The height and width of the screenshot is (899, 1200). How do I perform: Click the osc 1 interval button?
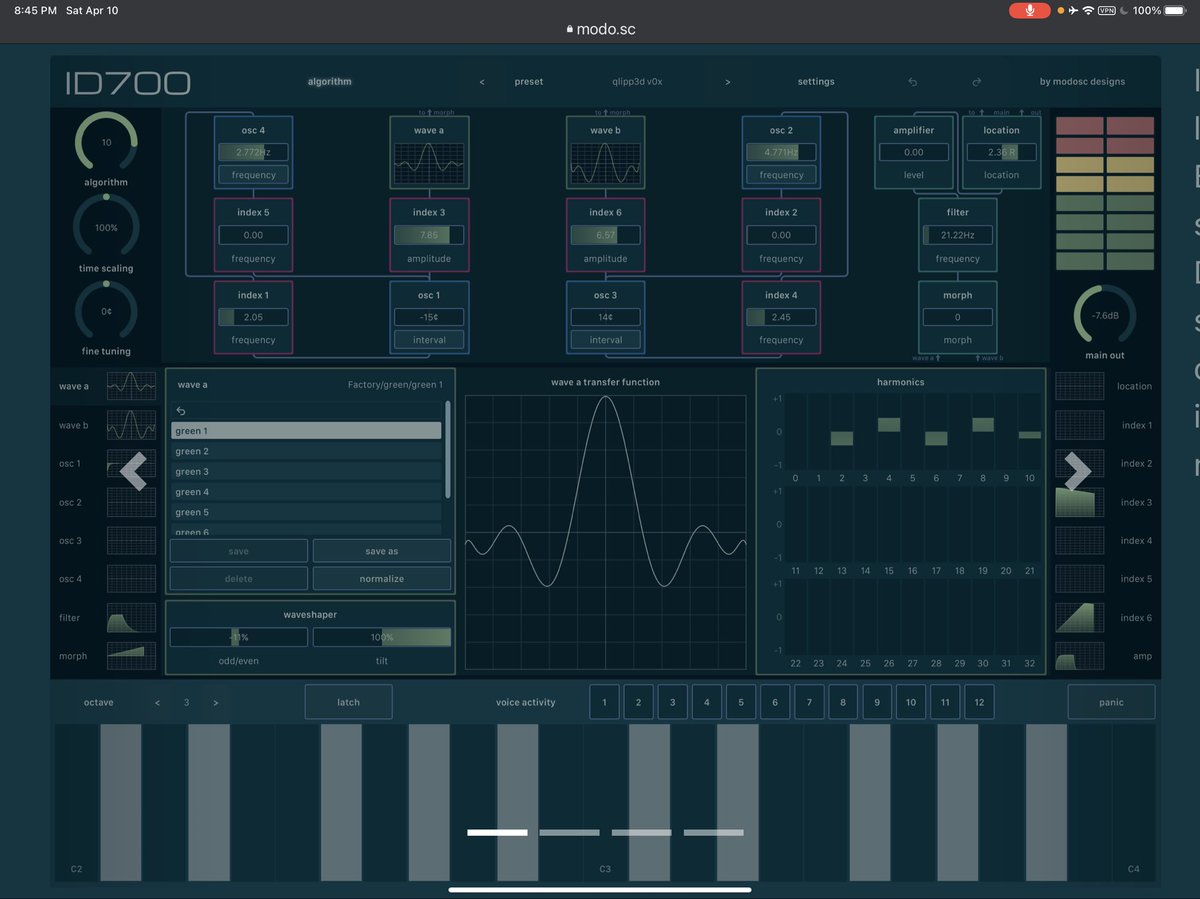tap(429, 340)
